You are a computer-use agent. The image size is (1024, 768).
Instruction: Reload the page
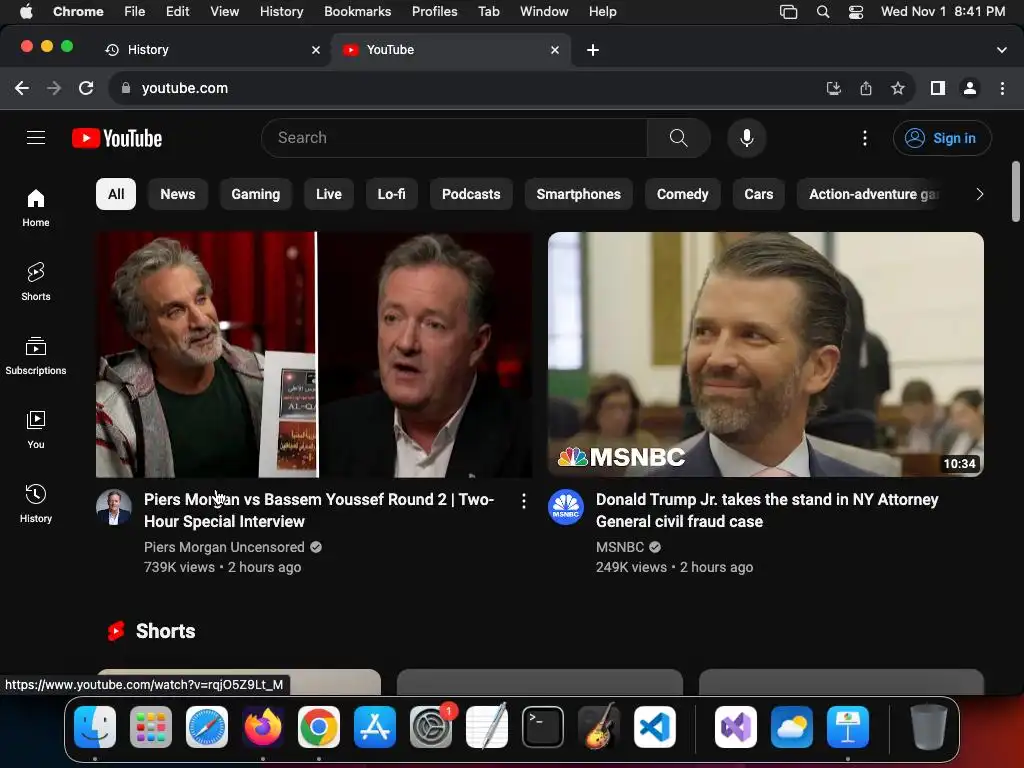point(86,88)
